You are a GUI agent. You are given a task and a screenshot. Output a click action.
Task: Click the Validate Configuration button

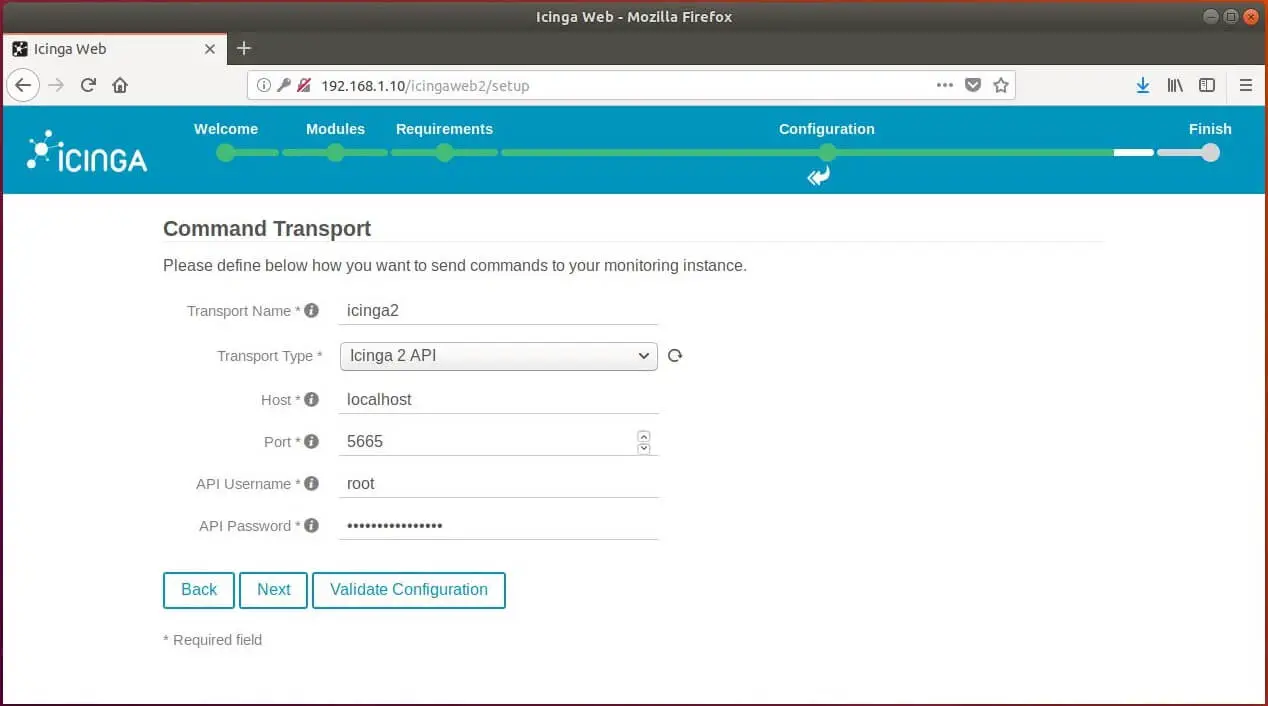point(409,590)
